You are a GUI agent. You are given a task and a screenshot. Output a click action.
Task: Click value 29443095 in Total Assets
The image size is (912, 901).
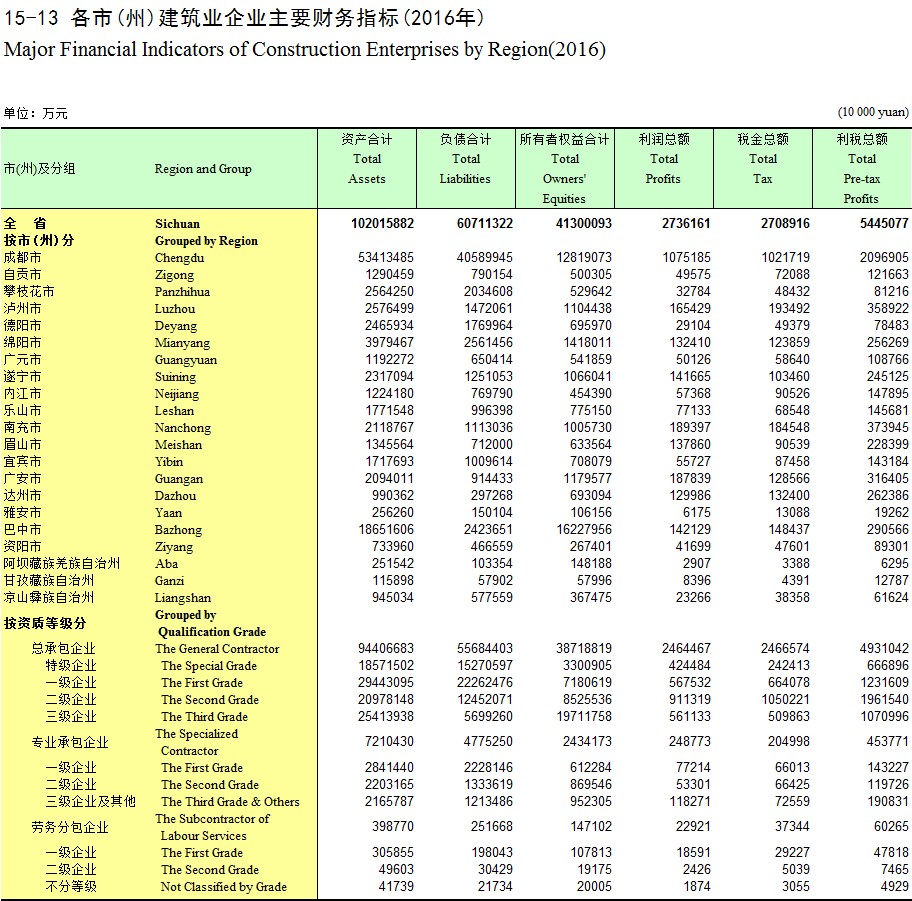pyautogui.click(x=386, y=682)
